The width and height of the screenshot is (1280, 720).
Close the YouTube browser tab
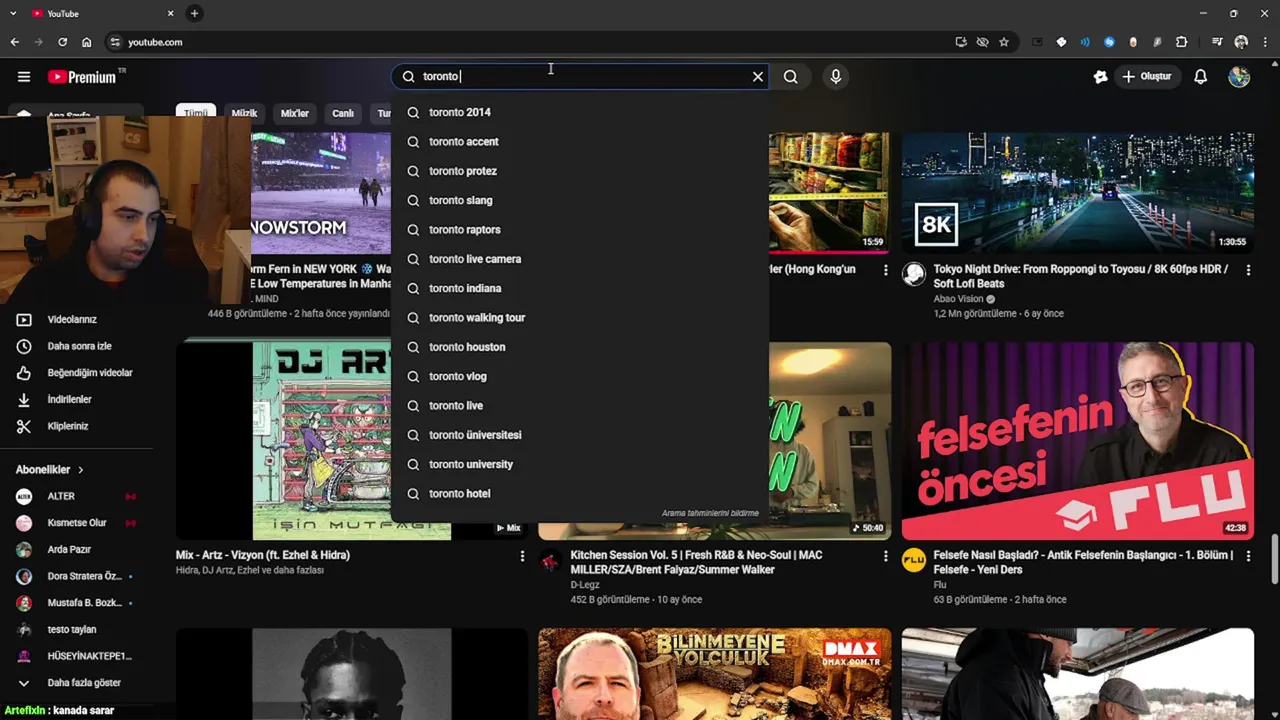point(170,13)
